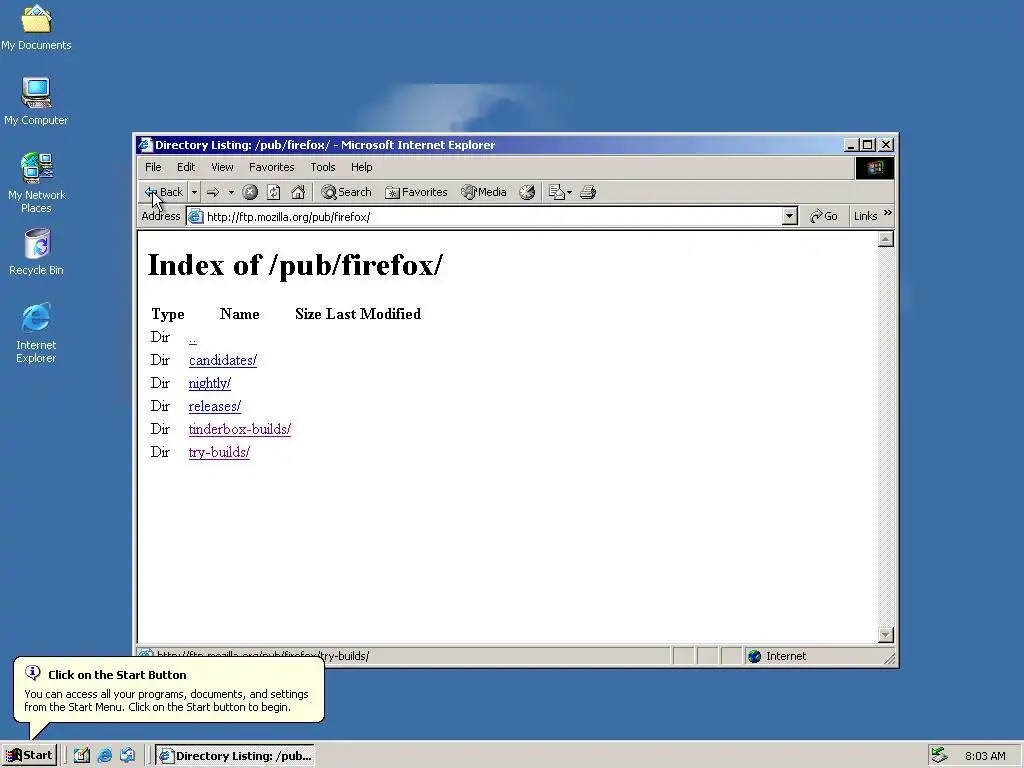Open the nightly/ directory link
Viewport: 1024px width, 768px height.
[x=210, y=383]
